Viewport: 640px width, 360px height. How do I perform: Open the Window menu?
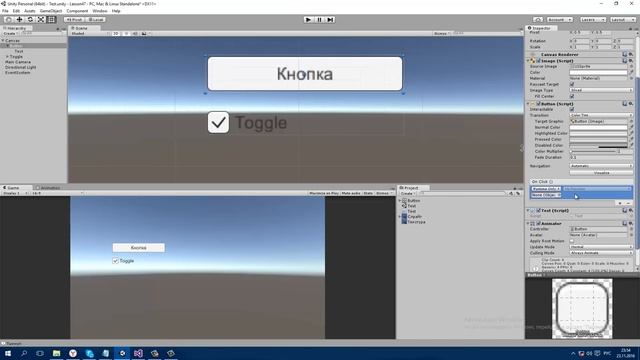(x=100, y=11)
